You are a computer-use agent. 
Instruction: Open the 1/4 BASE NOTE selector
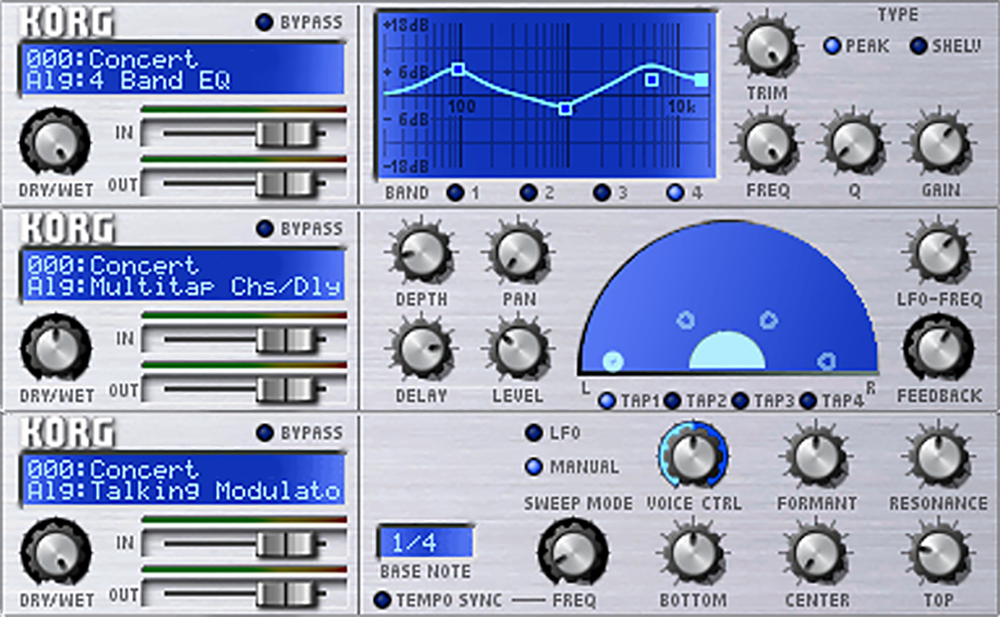(x=426, y=542)
